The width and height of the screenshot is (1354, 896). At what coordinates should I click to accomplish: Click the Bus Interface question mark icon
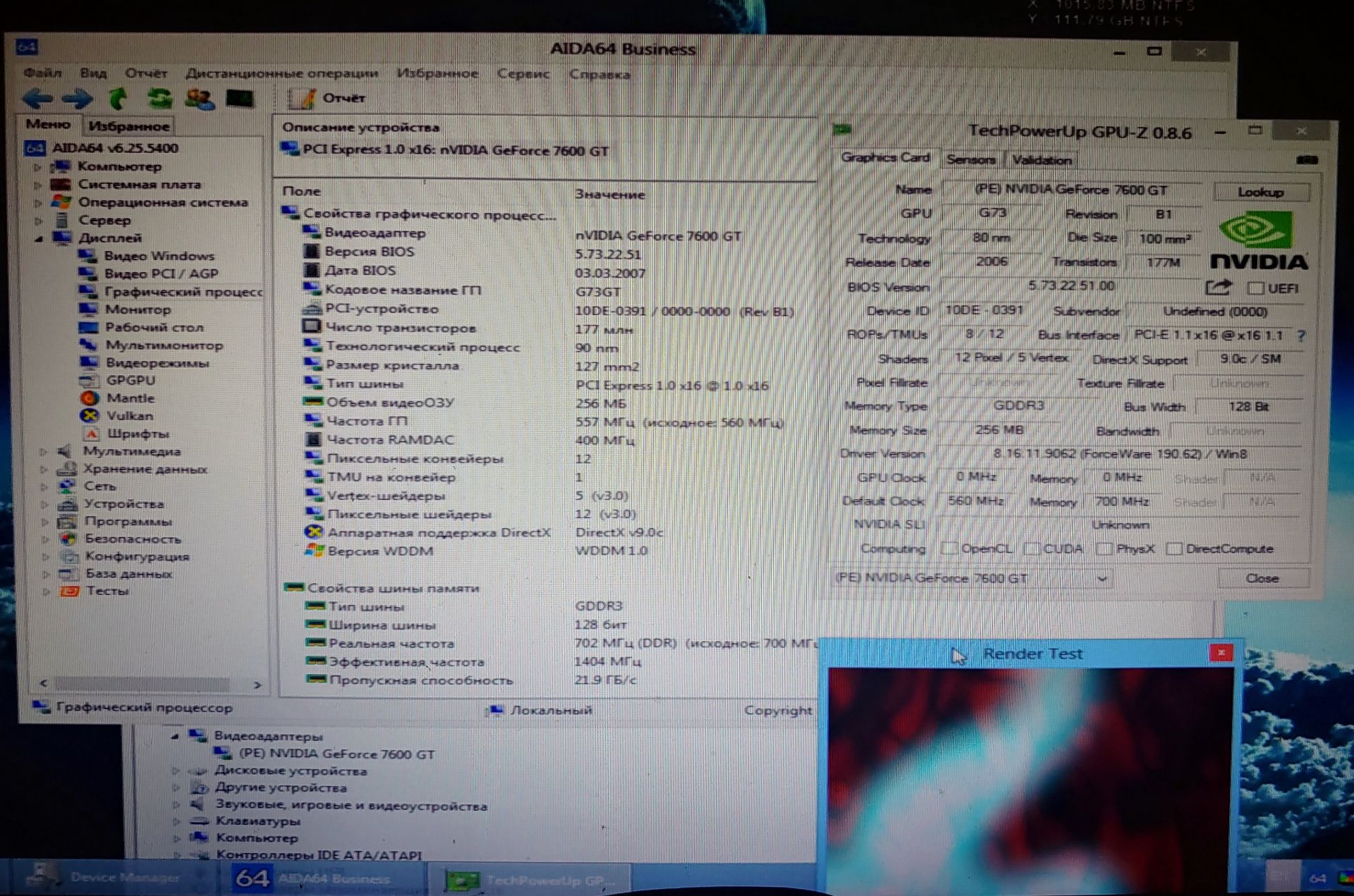[x=1301, y=336]
